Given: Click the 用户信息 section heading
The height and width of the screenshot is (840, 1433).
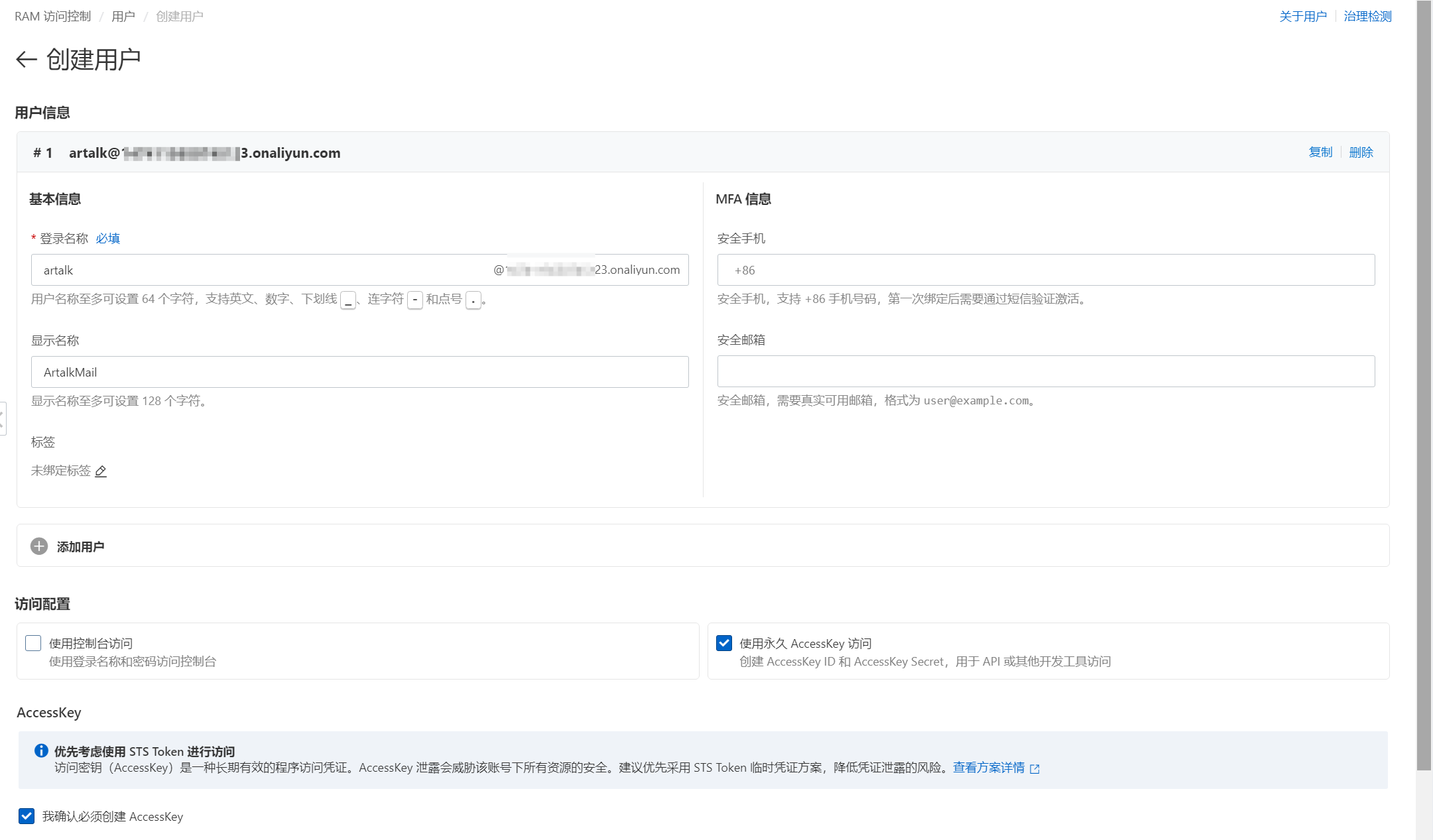Looking at the screenshot, I should pyautogui.click(x=42, y=113).
